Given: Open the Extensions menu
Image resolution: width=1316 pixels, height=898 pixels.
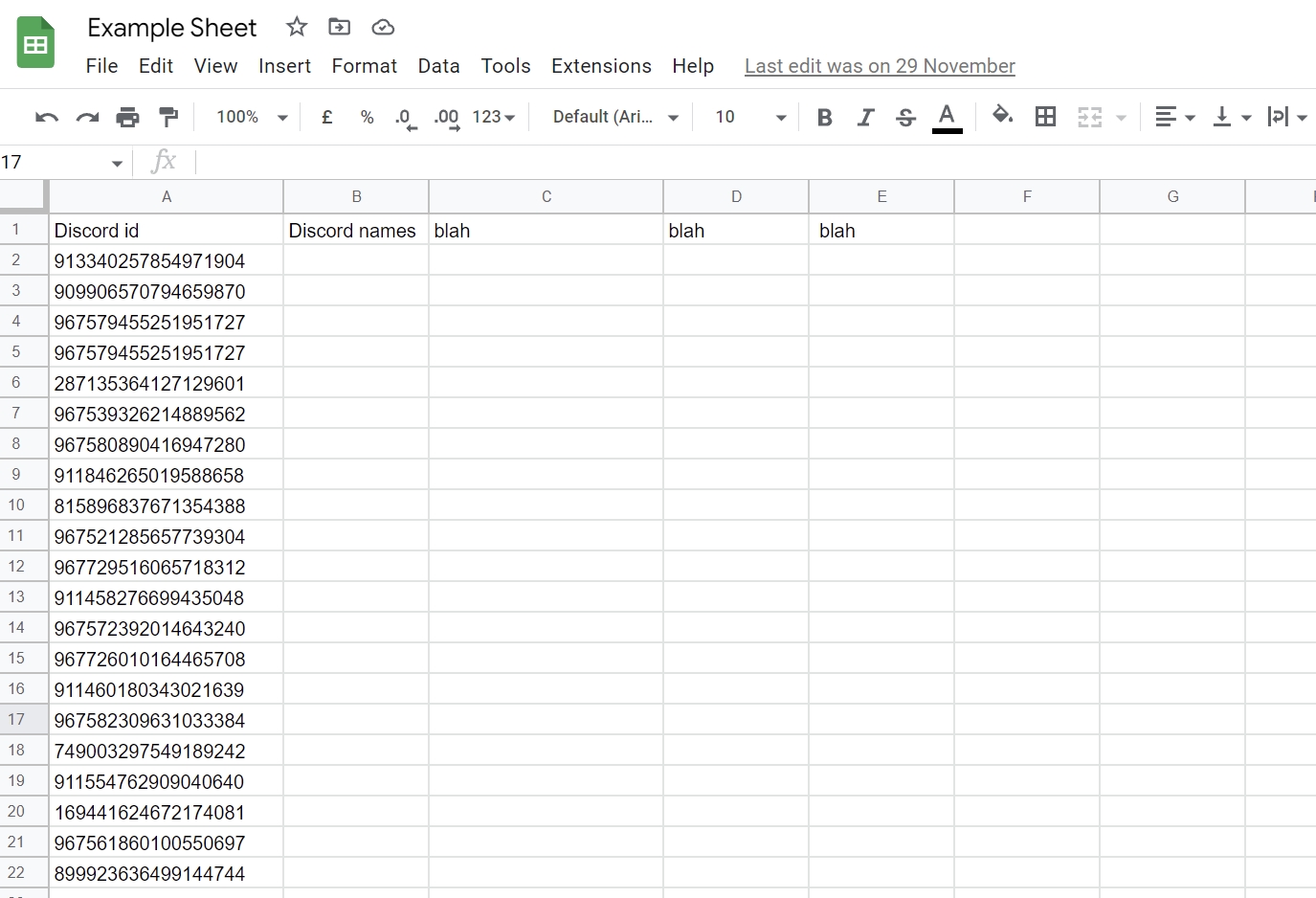Looking at the screenshot, I should 601,66.
